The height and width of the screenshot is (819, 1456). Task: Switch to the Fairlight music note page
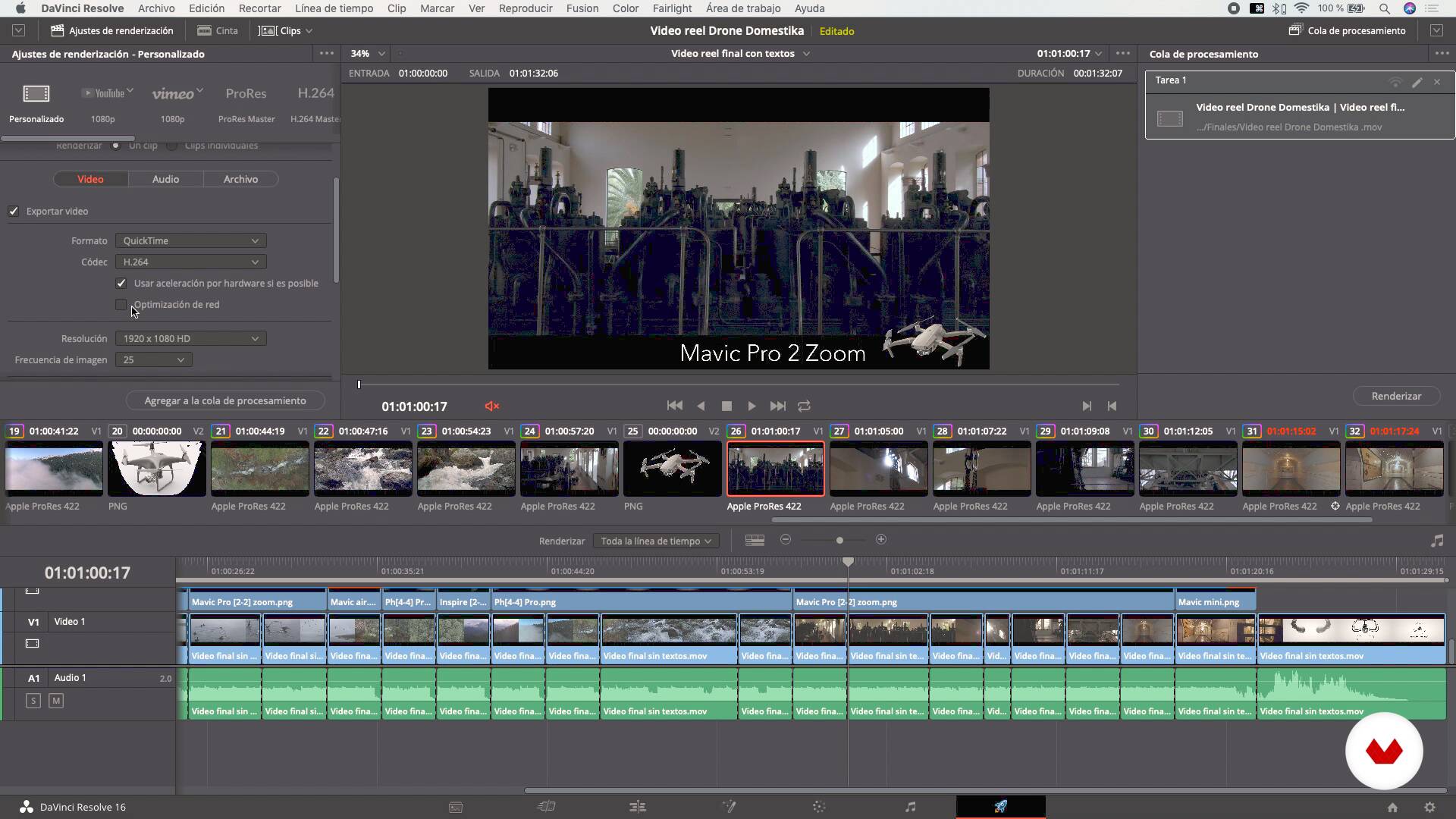click(910, 807)
